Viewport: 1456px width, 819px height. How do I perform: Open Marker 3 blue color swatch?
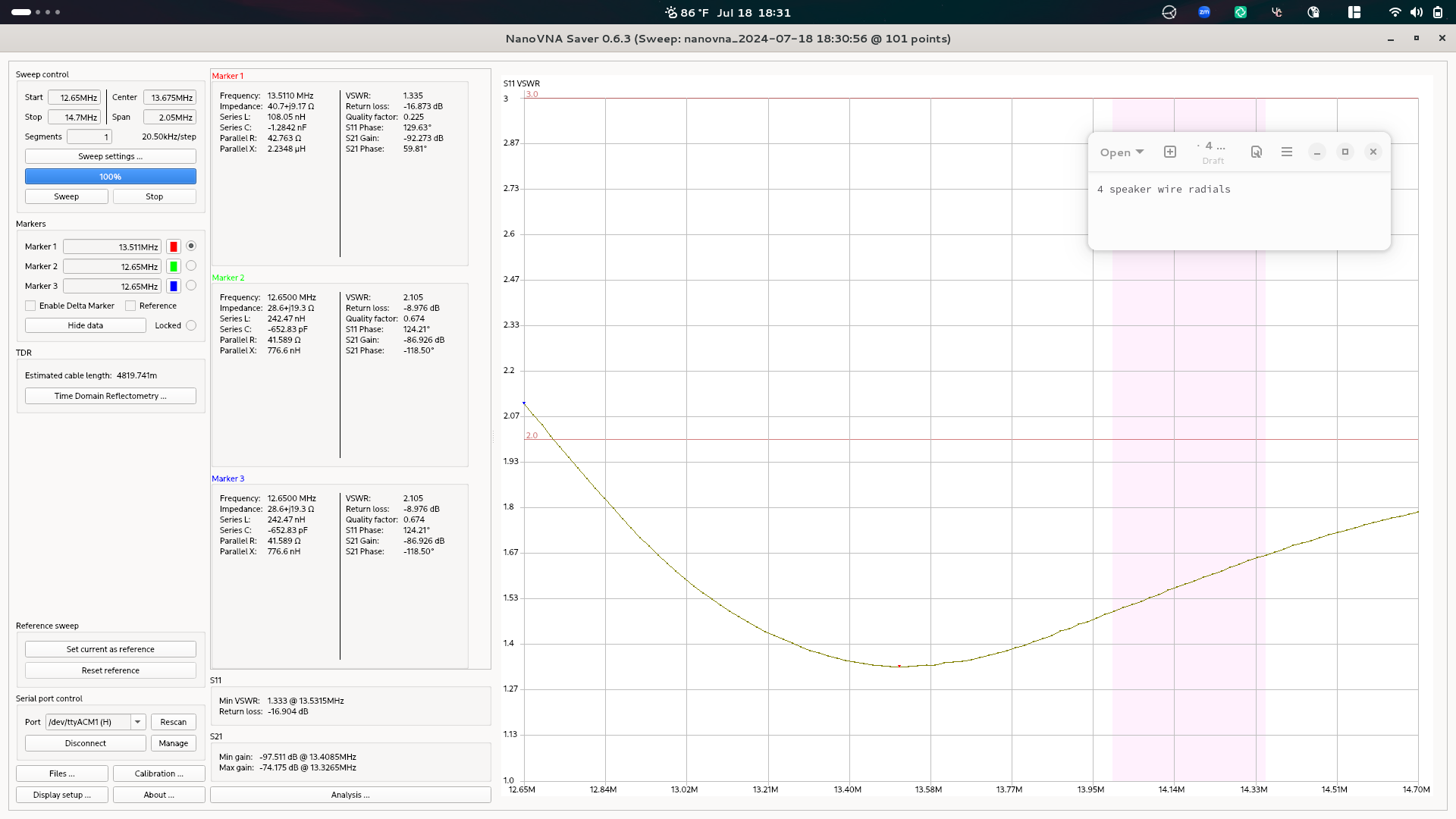[174, 286]
